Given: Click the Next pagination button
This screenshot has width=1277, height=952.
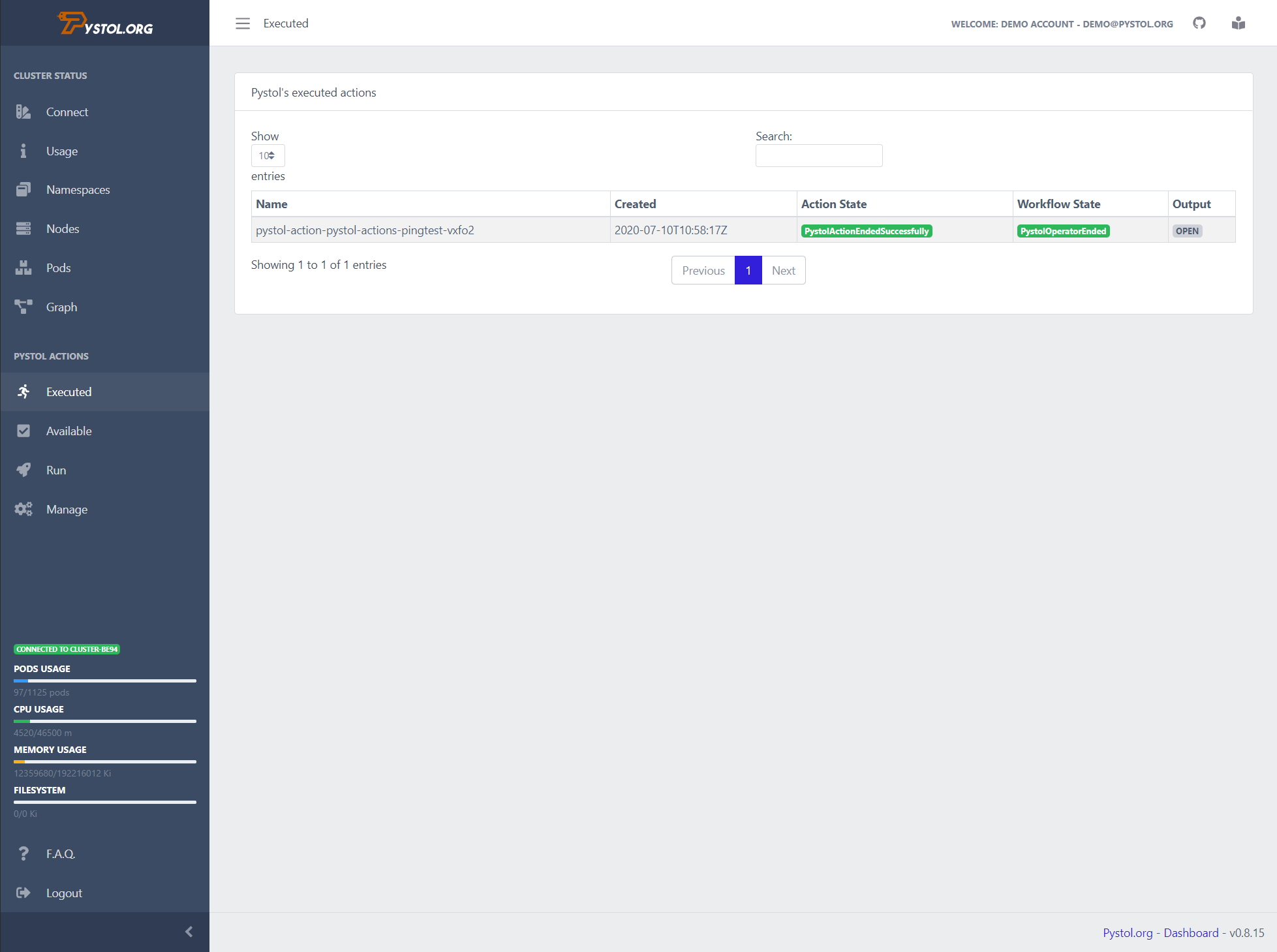Looking at the screenshot, I should point(783,271).
